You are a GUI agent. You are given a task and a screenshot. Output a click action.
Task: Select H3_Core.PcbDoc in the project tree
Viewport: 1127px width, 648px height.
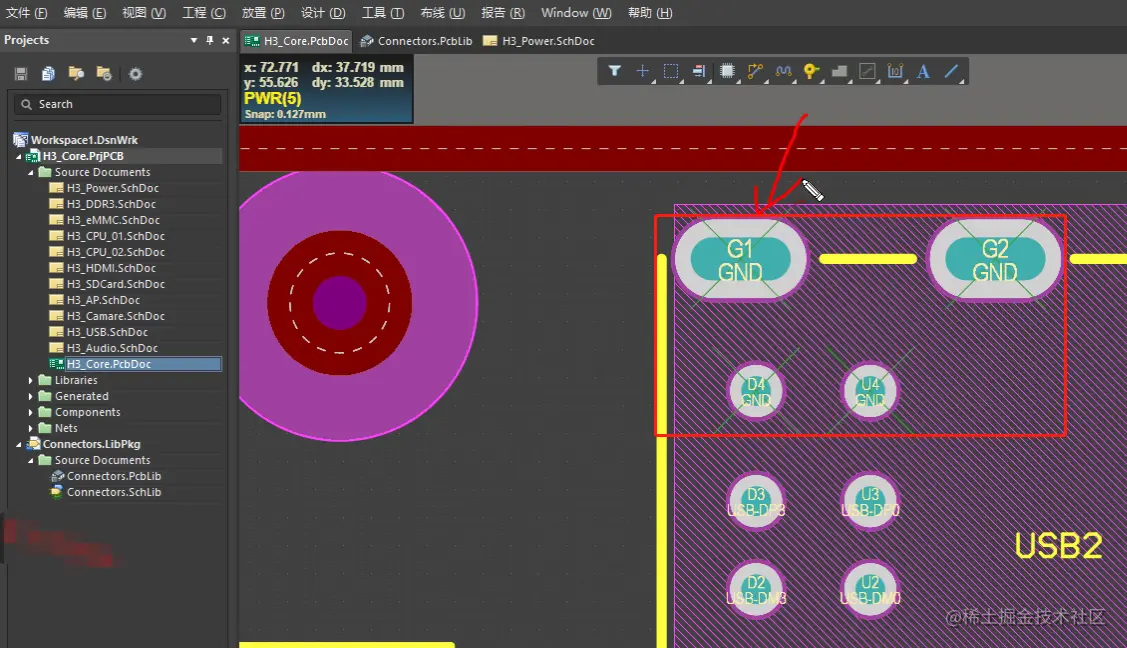(x=109, y=364)
